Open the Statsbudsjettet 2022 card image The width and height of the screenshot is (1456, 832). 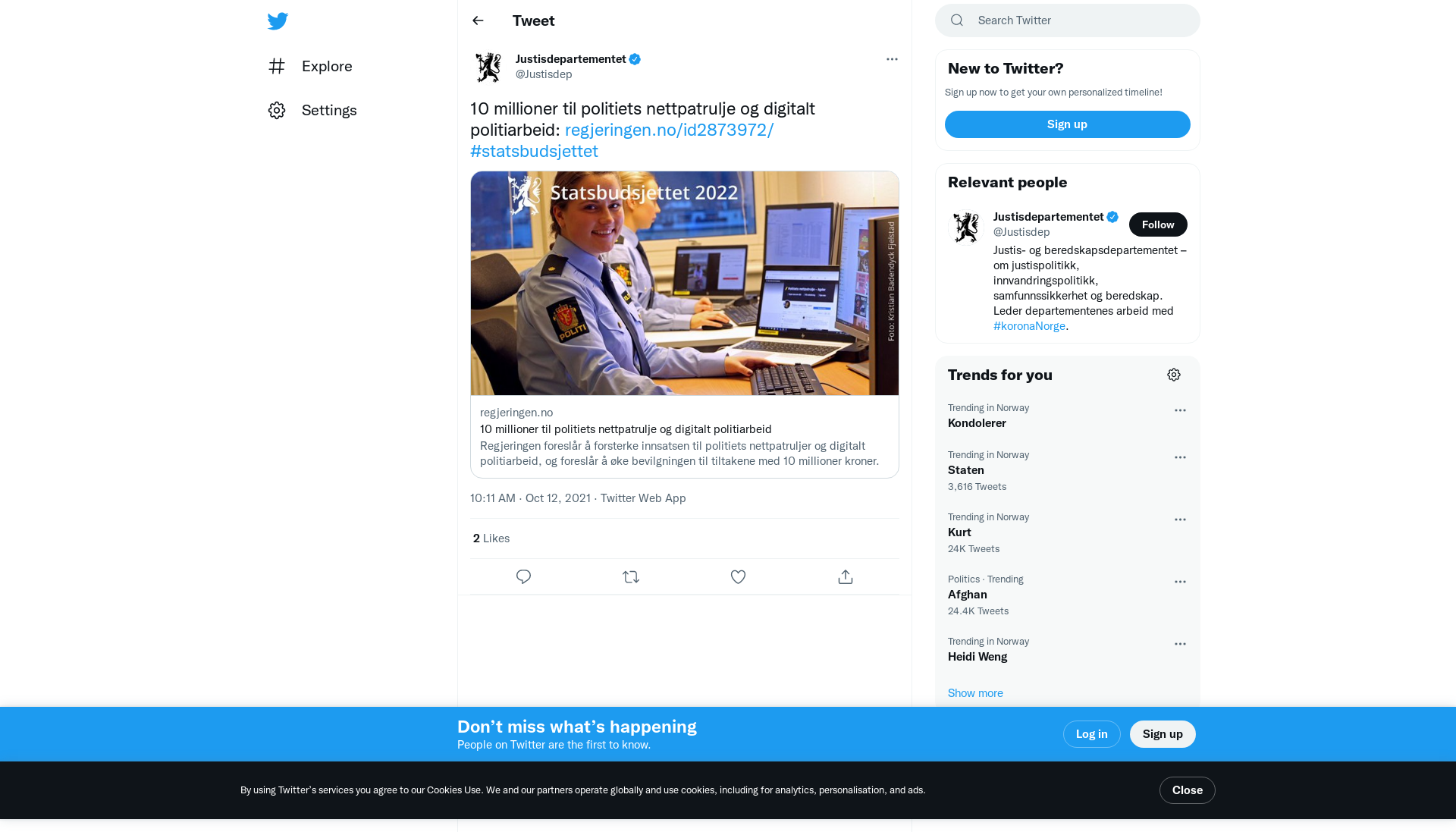(685, 283)
